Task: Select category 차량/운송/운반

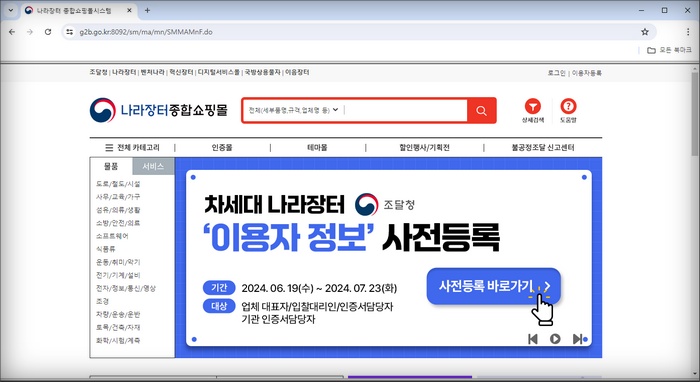Action: (118, 314)
